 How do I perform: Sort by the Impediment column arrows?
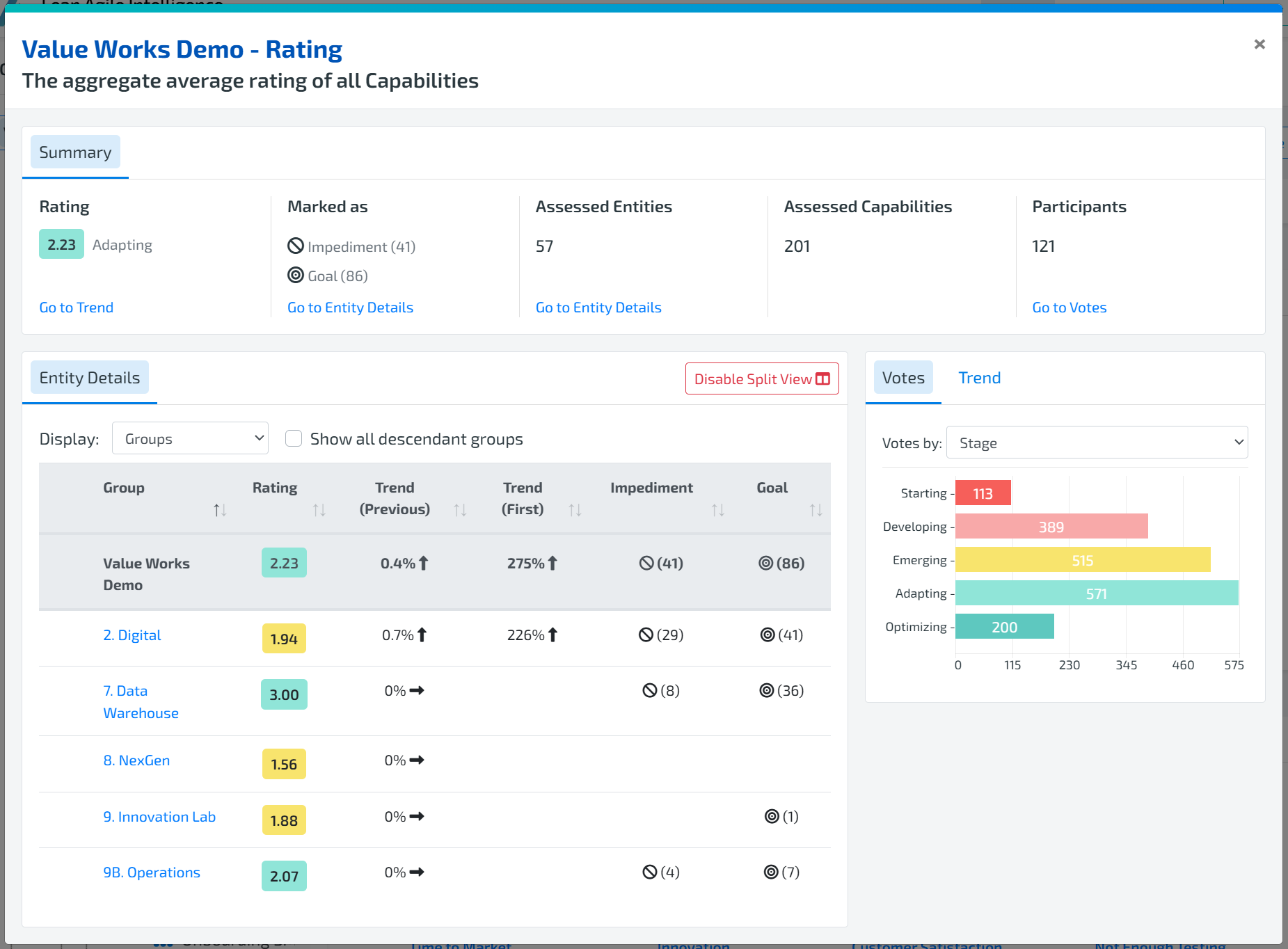tap(718, 510)
